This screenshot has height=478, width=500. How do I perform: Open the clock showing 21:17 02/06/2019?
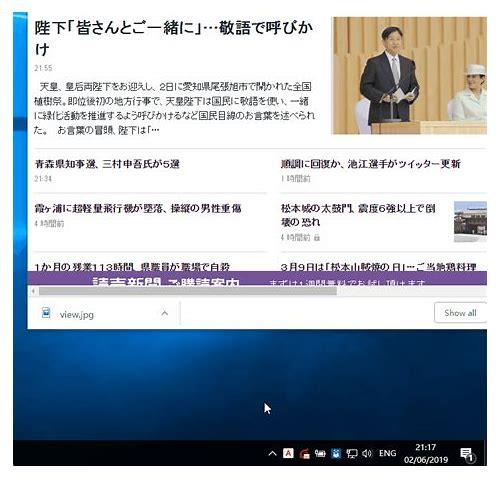point(426,453)
